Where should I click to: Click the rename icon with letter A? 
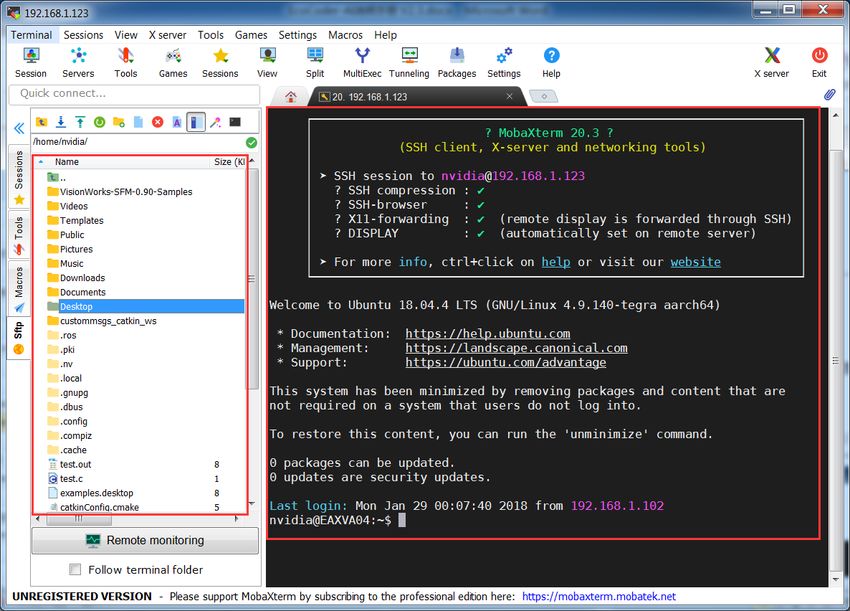(177, 122)
